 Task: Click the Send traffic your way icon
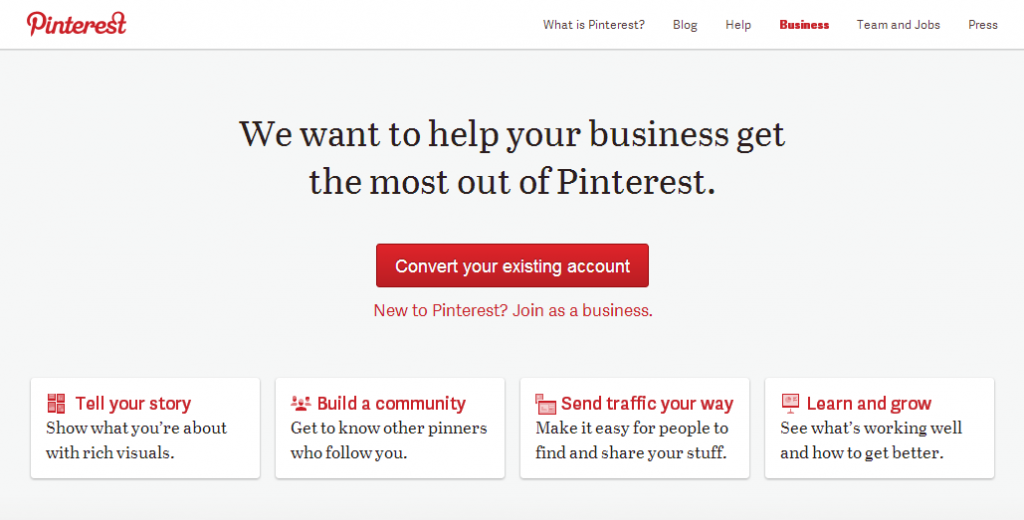point(545,404)
